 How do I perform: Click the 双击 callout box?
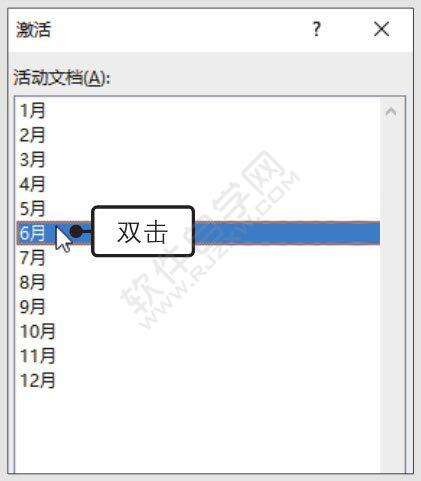[143, 231]
